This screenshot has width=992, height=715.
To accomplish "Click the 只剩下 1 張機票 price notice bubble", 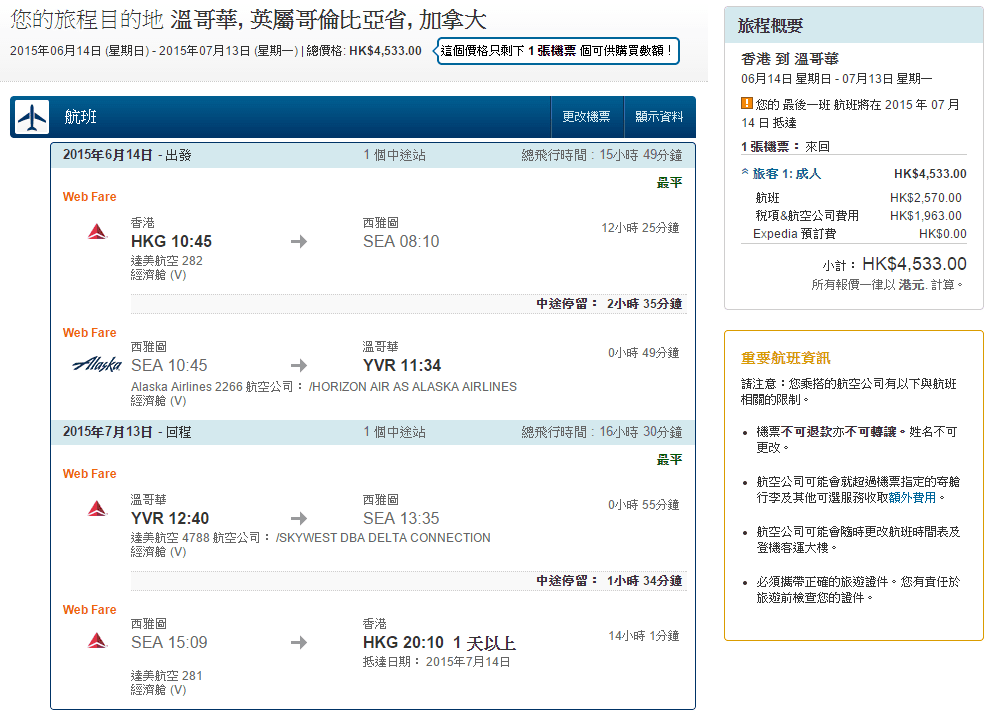I will coord(558,50).
